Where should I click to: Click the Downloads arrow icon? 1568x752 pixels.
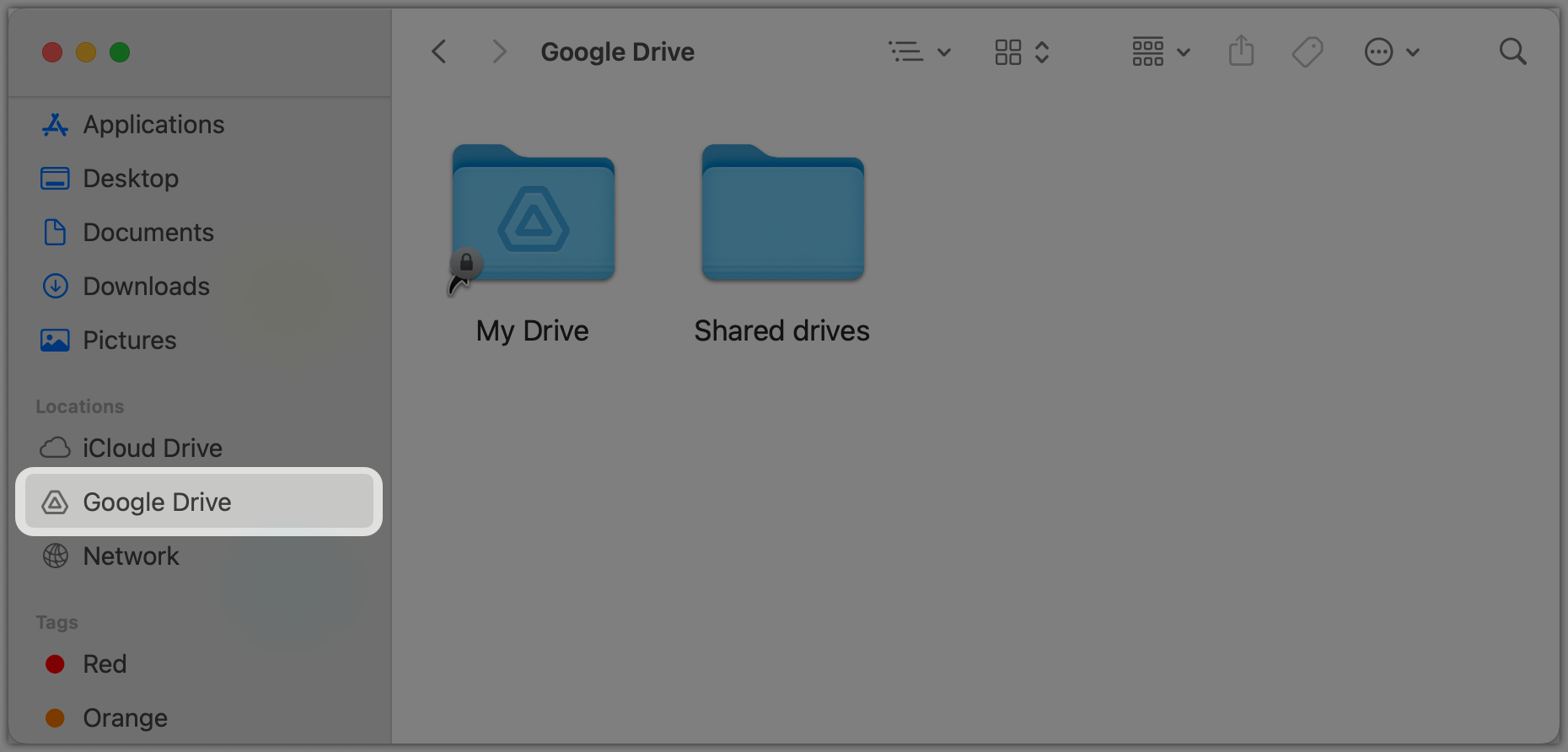click(x=55, y=287)
